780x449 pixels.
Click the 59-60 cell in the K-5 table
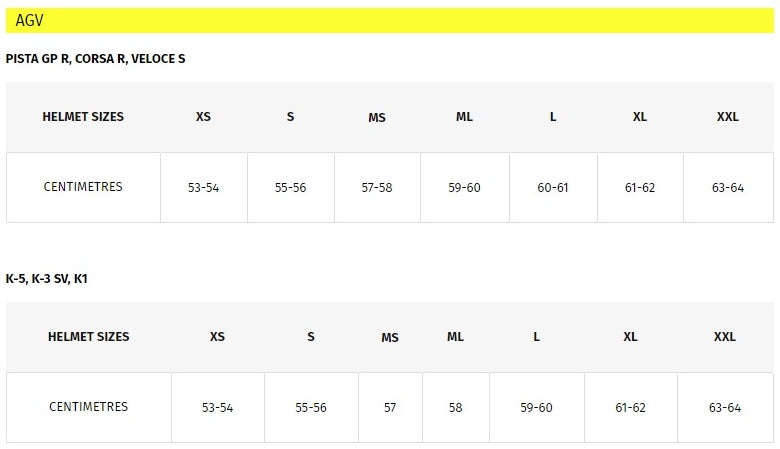[536, 408]
